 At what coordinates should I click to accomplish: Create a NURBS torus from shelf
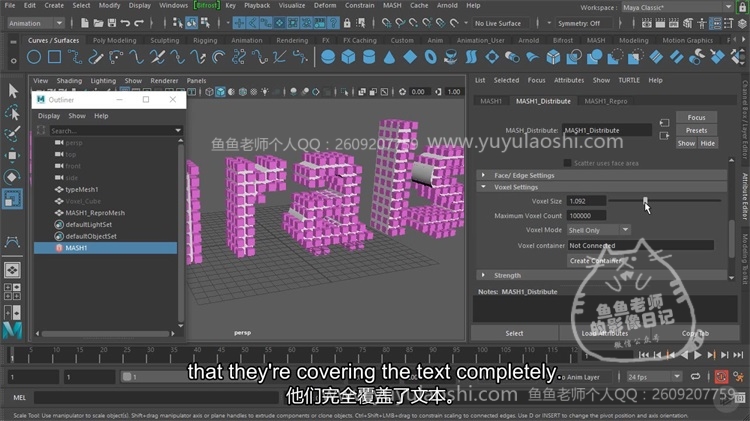tap(430, 57)
